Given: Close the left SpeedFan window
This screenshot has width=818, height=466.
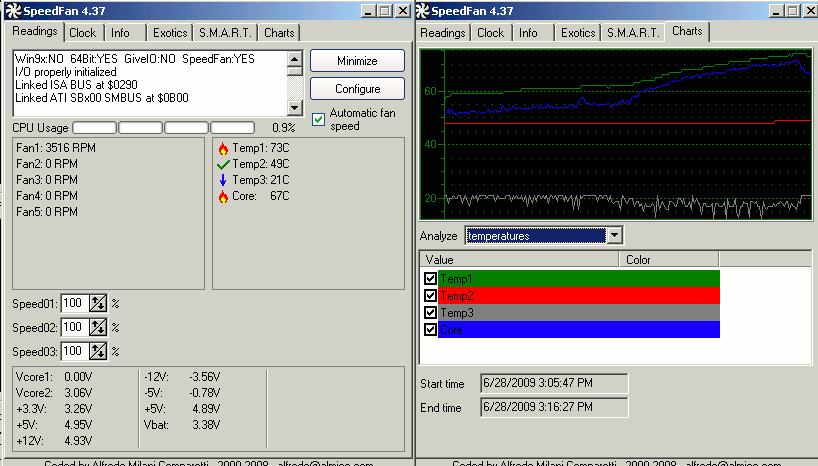Looking at the screenshot, I should [x=403, y=11].
